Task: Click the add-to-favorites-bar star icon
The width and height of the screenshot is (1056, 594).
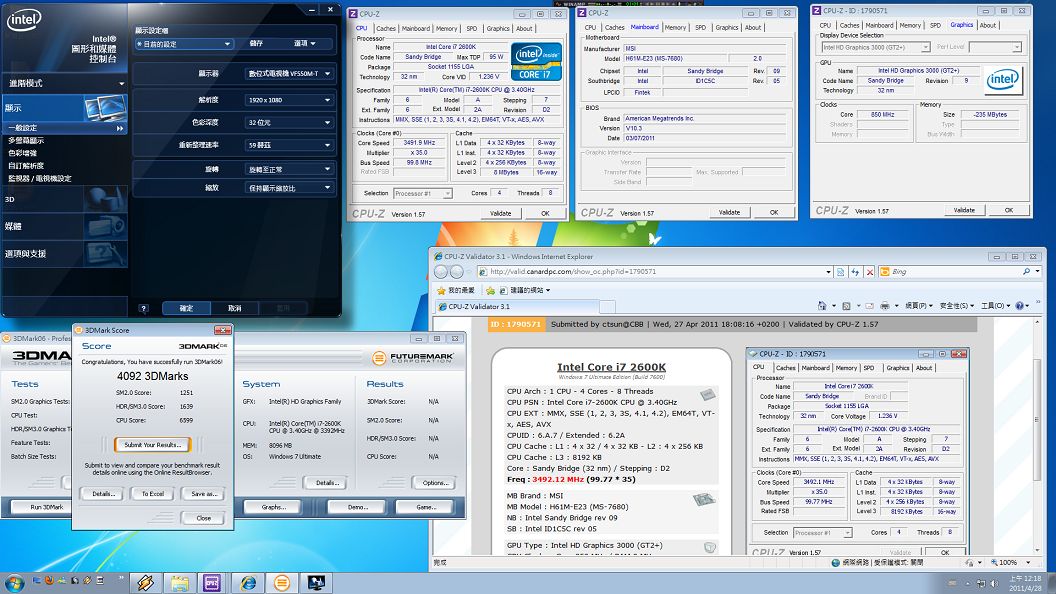Action: tap(490, 290)
